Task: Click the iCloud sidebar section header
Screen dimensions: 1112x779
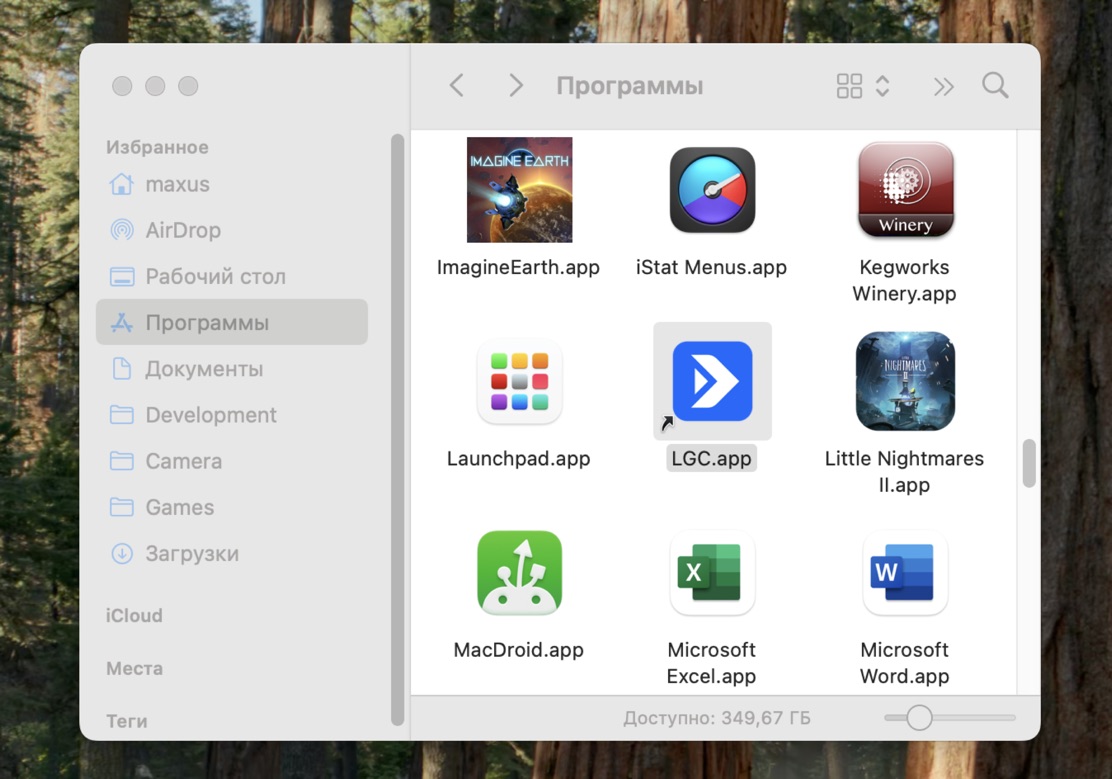Action: click(x=134, y=615)
